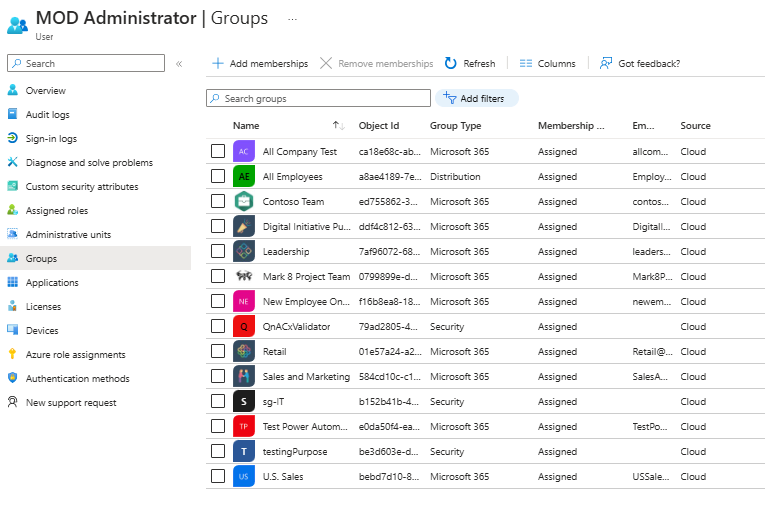Select Groups in the sidebar
This screenshot has width=765, height=523.
[96, 258]
